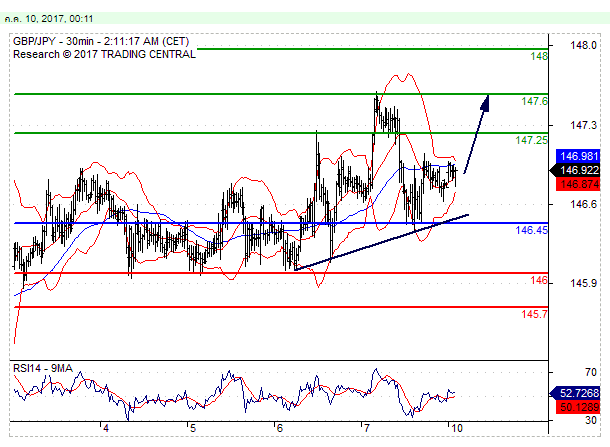Select the chart title 'GBP/JPY - 30min - 2:11:17 AM (CET)'
Image resolution: width=610 pixels, height=447 pixels.
(101, 41)
